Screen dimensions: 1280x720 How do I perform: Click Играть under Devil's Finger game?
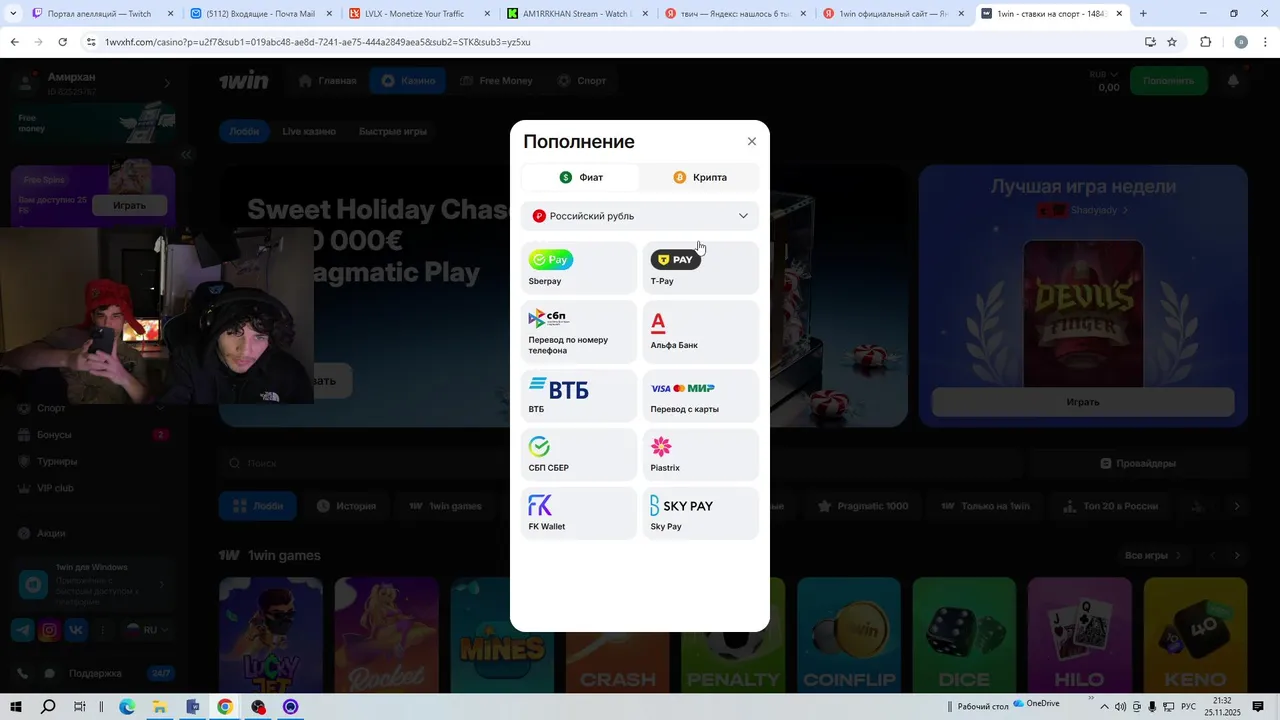[x=1083, y=402]
